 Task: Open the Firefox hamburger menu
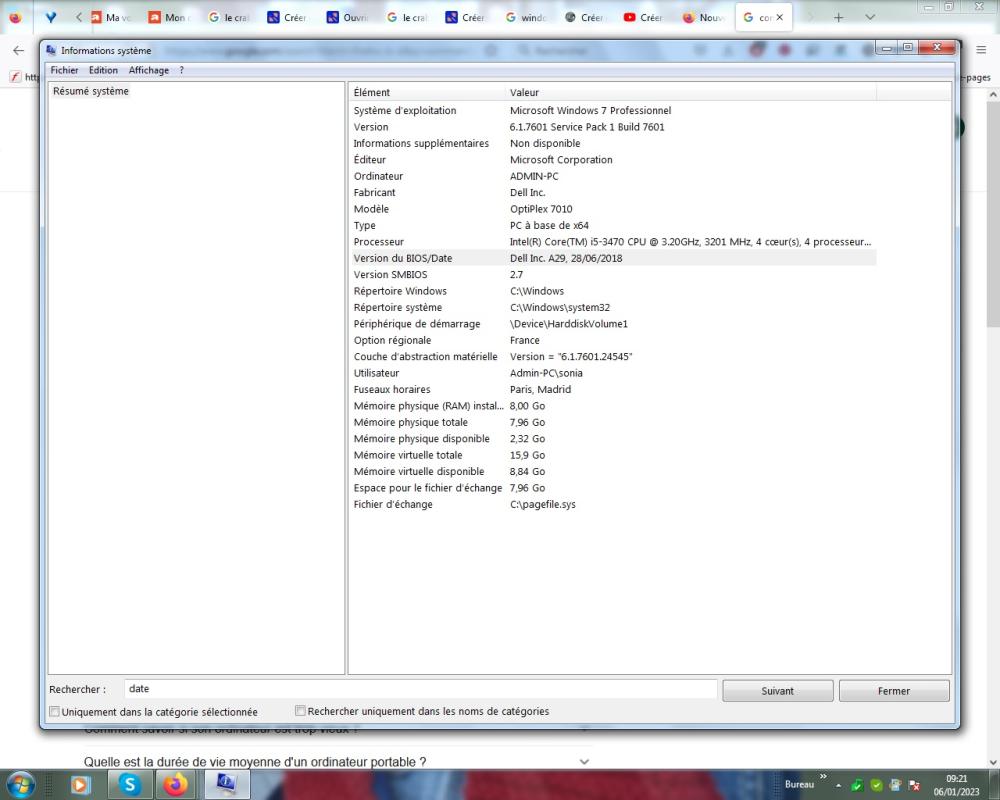click(x=981, y=50)
